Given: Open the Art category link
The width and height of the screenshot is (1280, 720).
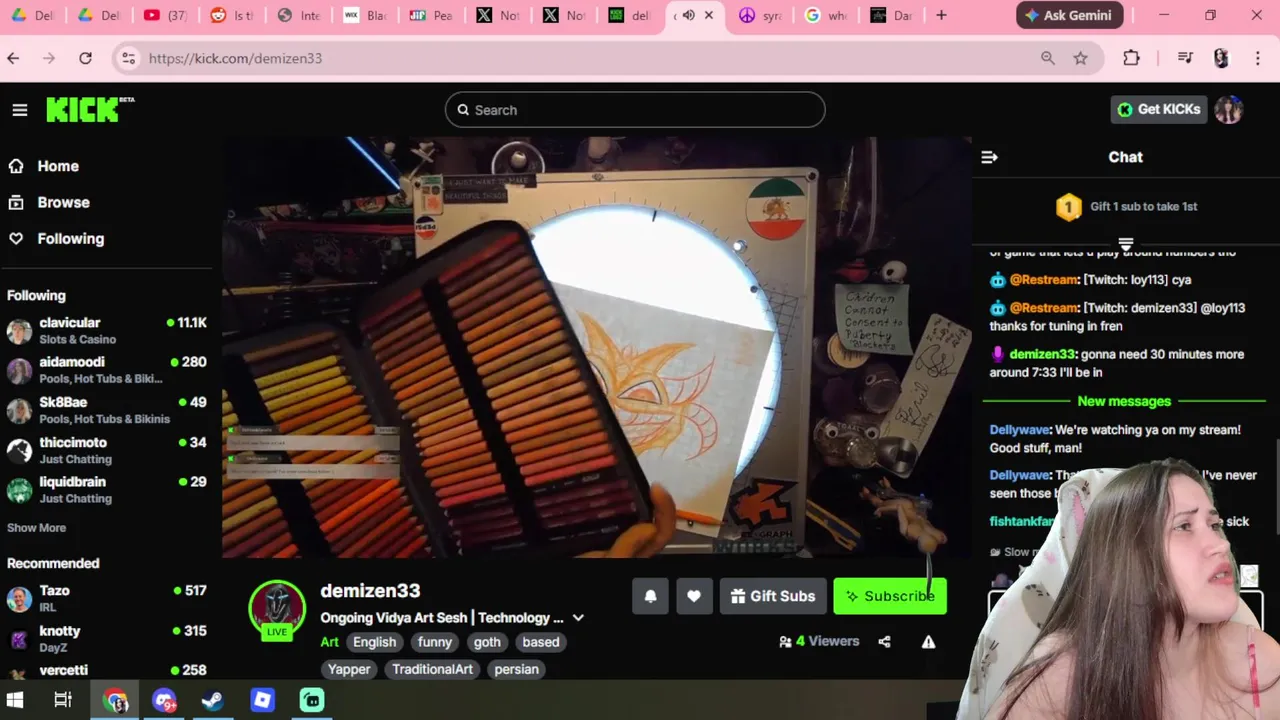Looking at the screenshot, I should (x=329, y=642).
